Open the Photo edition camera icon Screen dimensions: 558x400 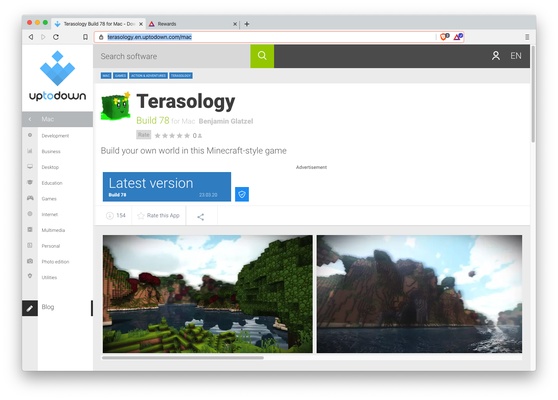(x=30, y=261)
